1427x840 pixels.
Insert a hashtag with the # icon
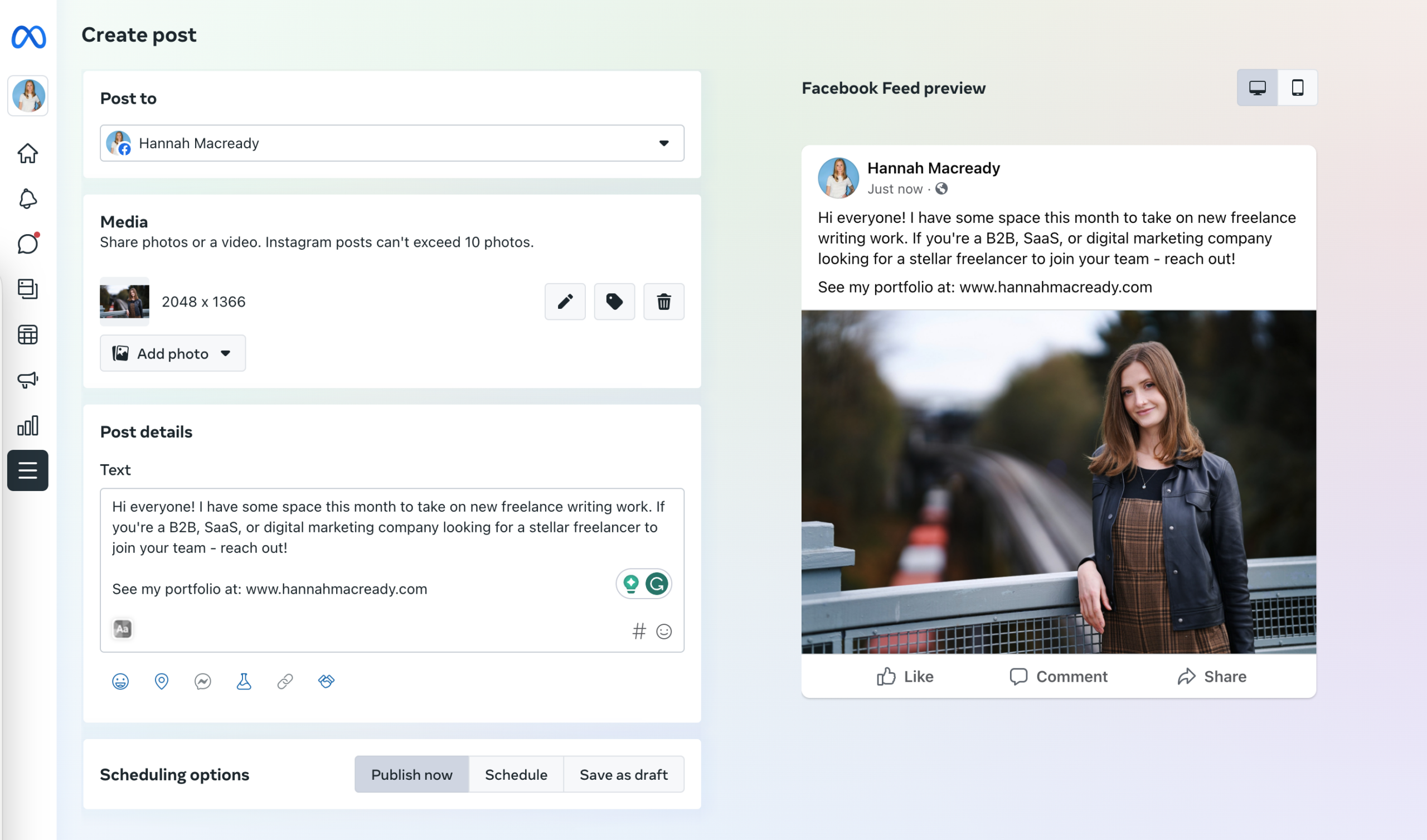tap(639, 630)
